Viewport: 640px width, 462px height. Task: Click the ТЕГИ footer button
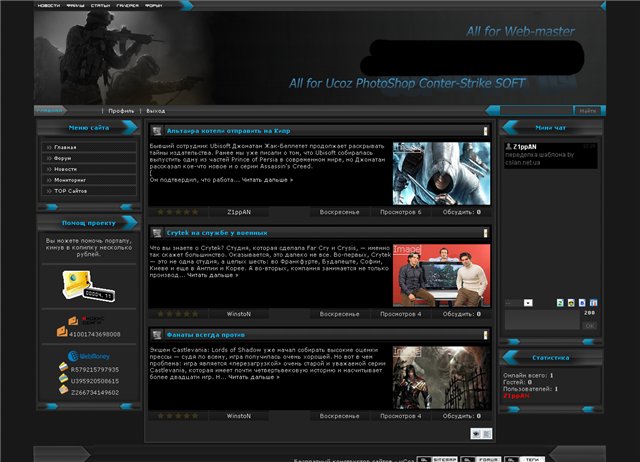(524, 459)
